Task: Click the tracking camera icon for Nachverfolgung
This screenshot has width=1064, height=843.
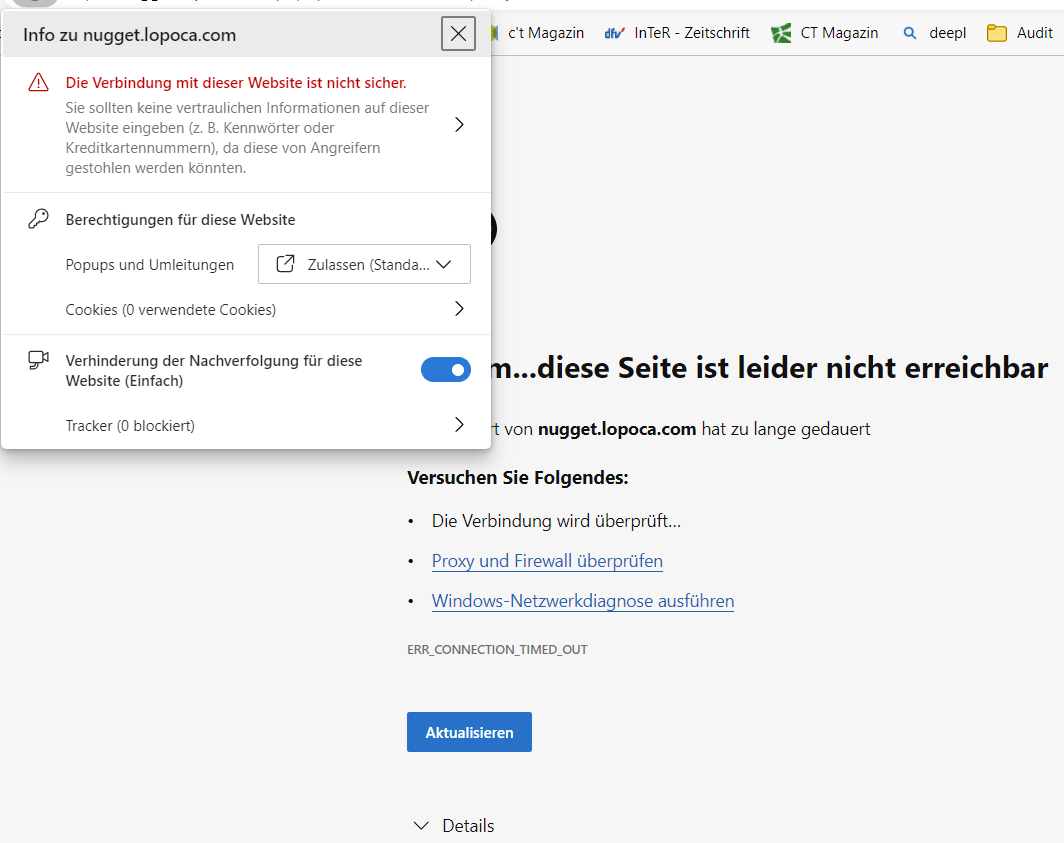Action: 38,361
